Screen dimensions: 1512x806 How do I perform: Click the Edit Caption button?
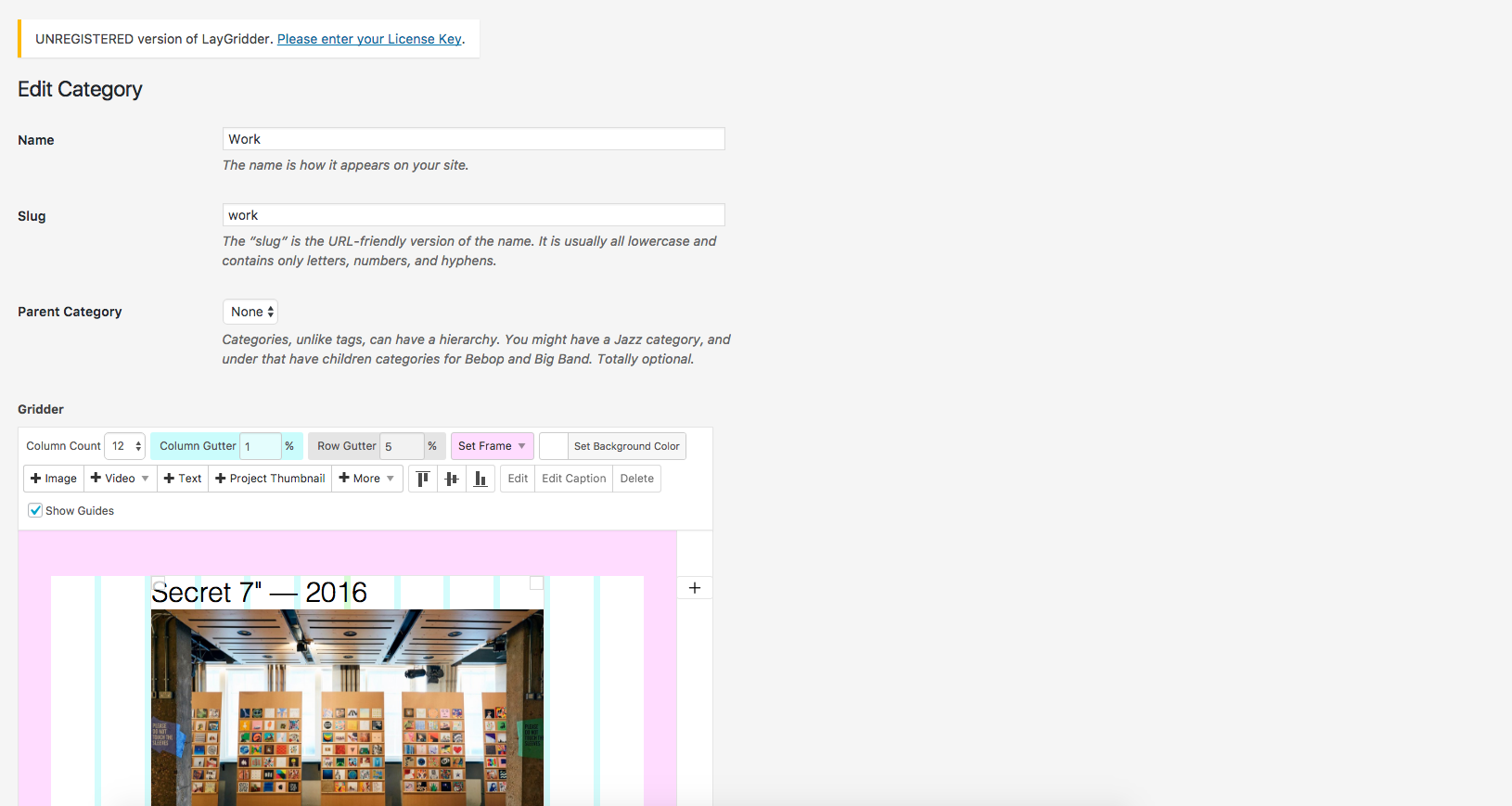pyautogui.click(x=573, y=479)
